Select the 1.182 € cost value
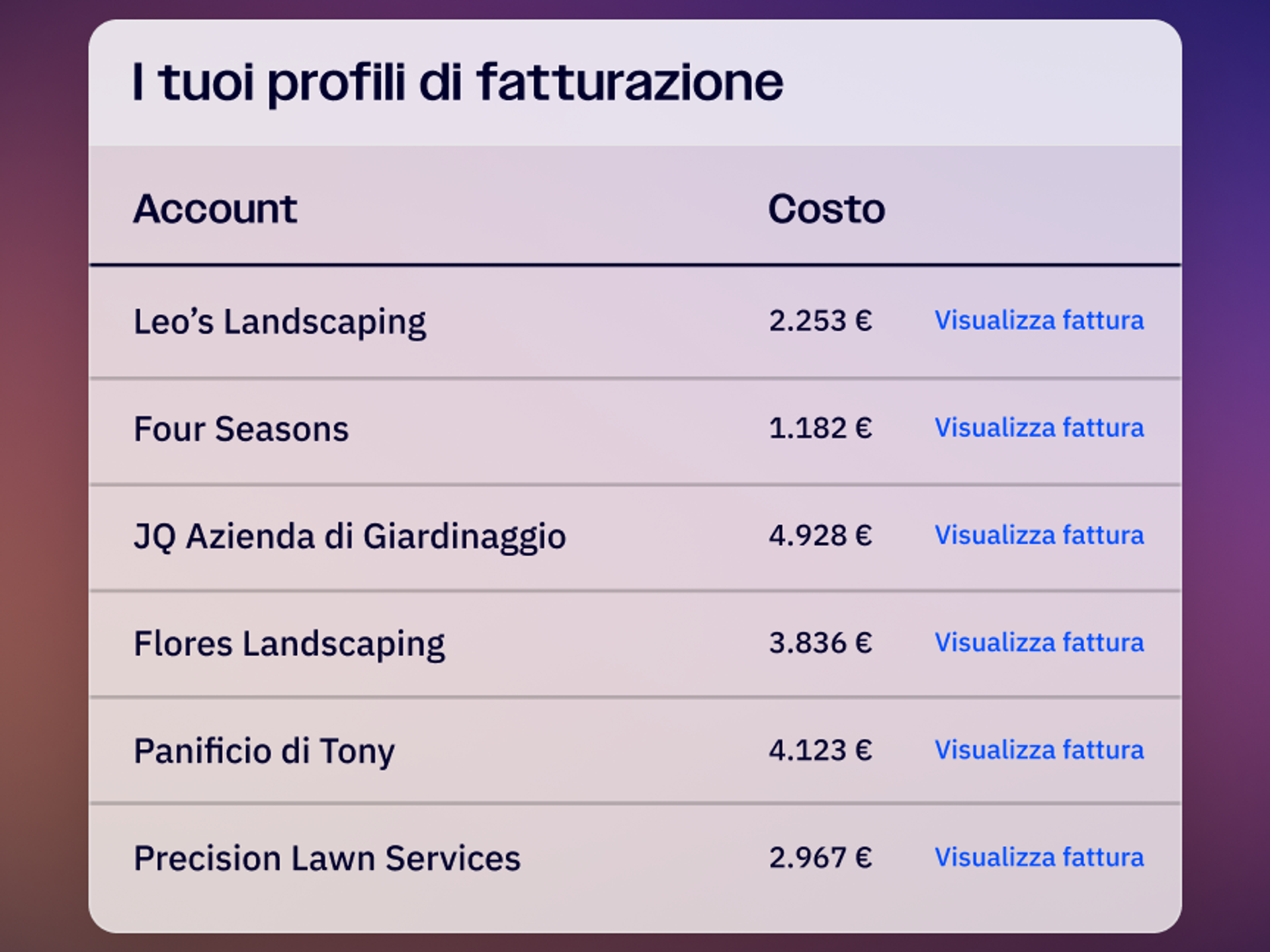1270x952 pixels. [820, 428]
